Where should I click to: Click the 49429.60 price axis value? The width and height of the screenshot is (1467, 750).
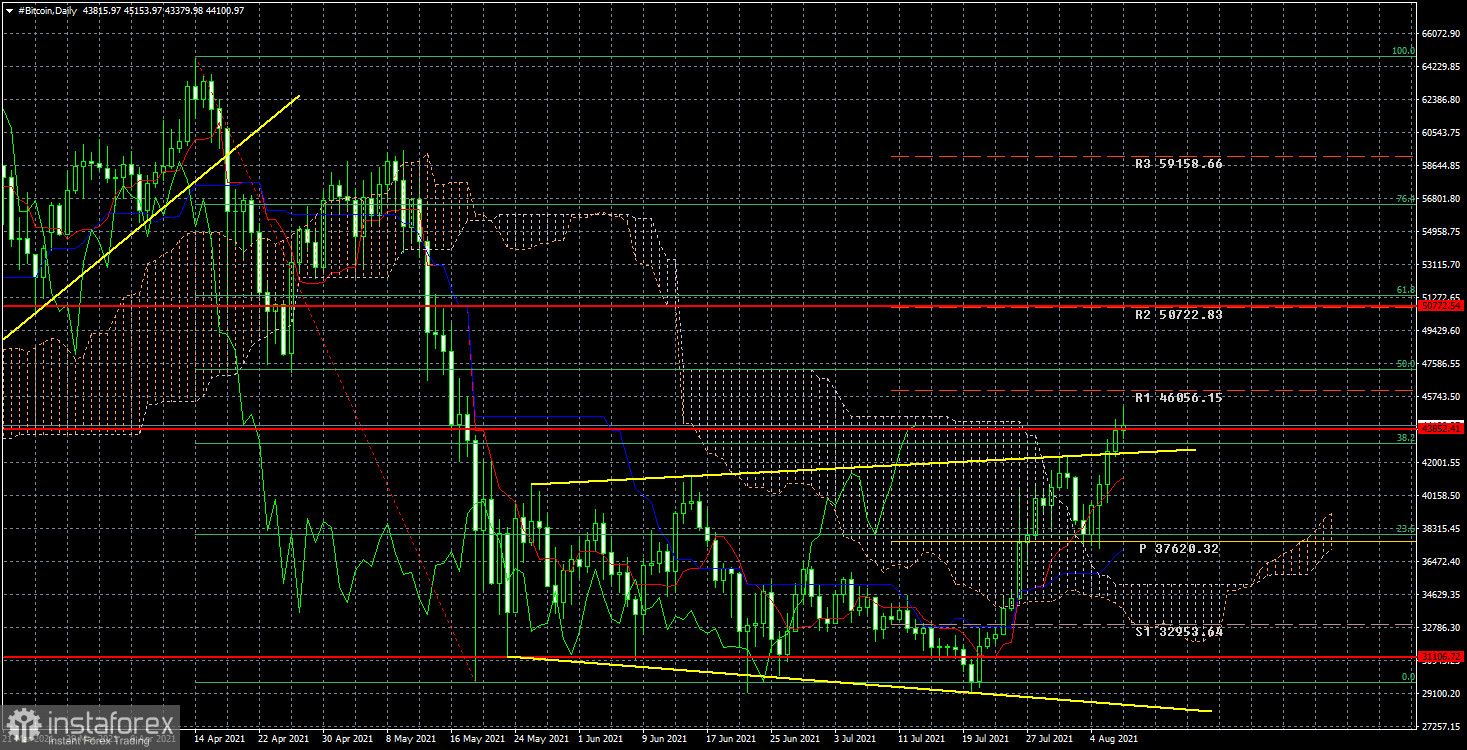(1442, 331)
